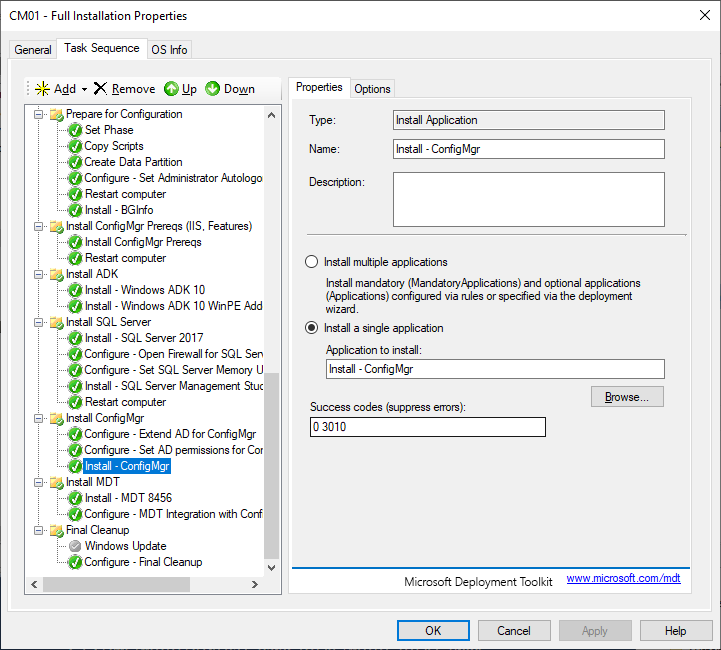Collapse the Install ConfigMgr Prereqs group

39,226
